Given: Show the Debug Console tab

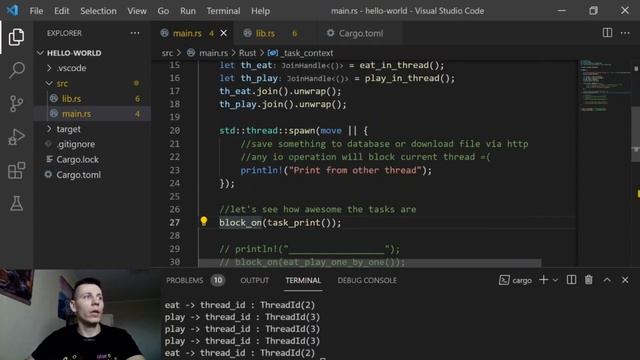Looking at the screenshot, I should [x=367, y=280].
